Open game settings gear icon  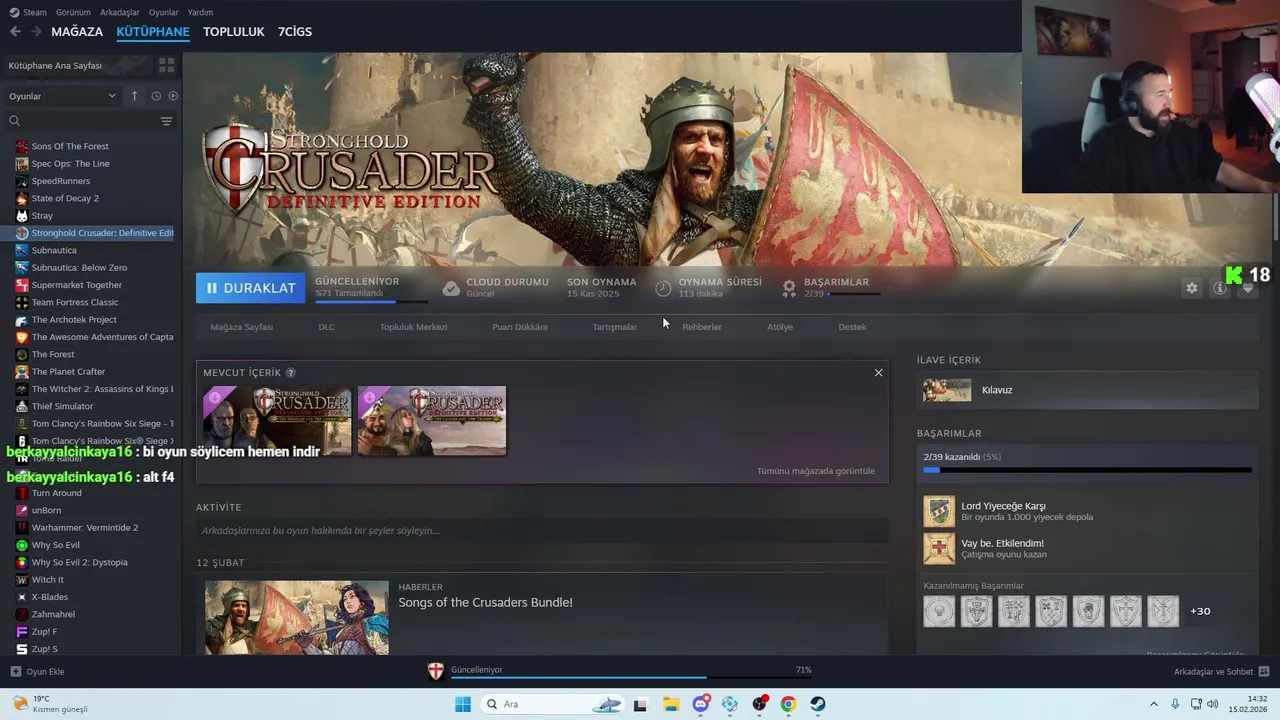point(1191,288)
